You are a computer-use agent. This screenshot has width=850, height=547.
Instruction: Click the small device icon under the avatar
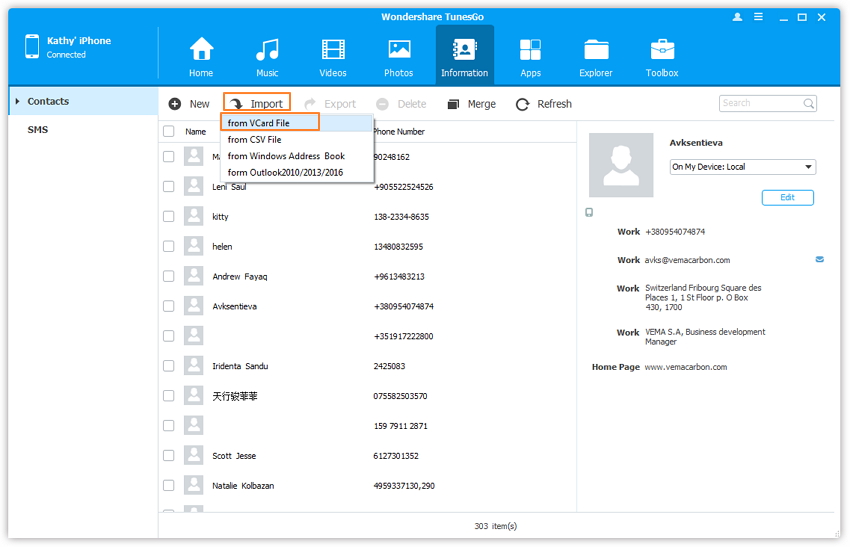(589, 213)
